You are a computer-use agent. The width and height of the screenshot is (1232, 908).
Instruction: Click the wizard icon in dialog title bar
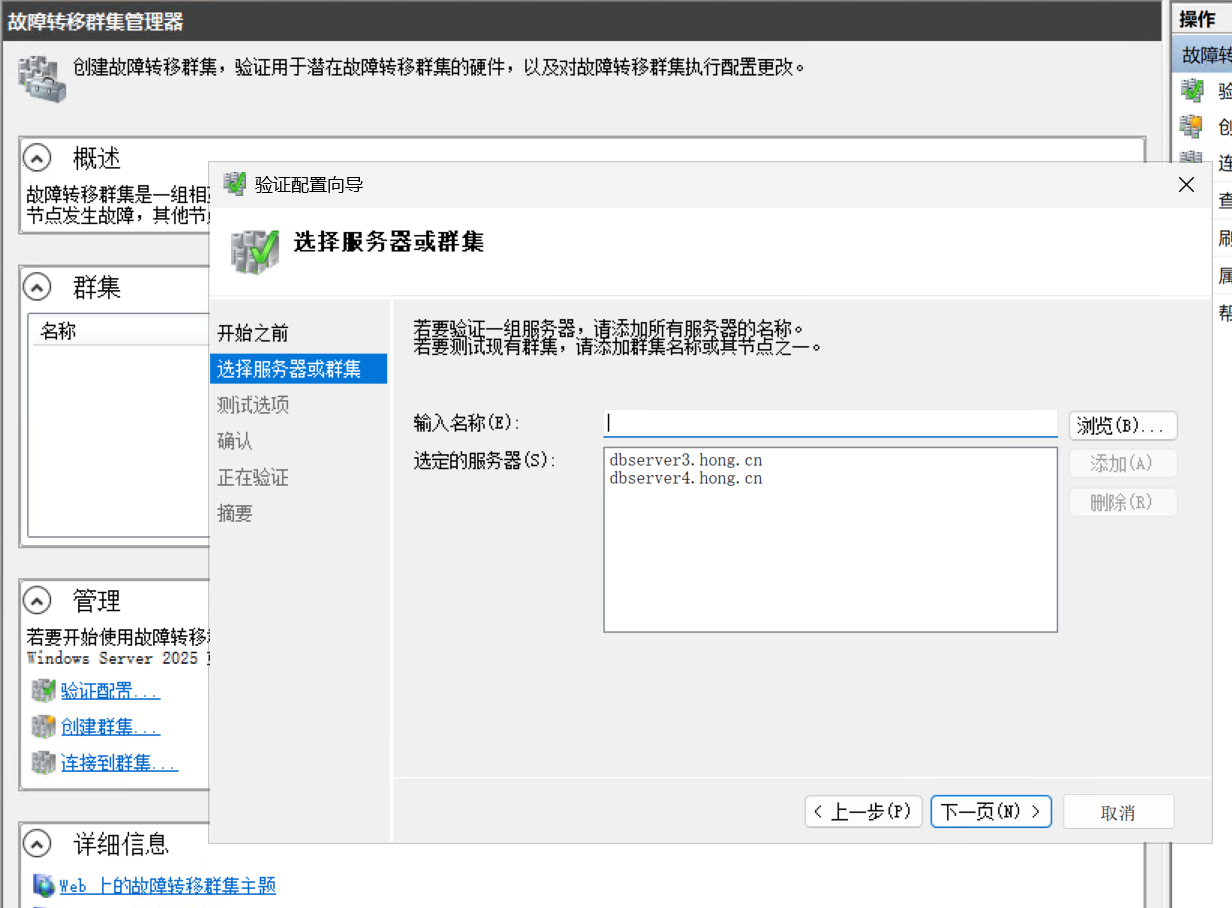(235, 184)
